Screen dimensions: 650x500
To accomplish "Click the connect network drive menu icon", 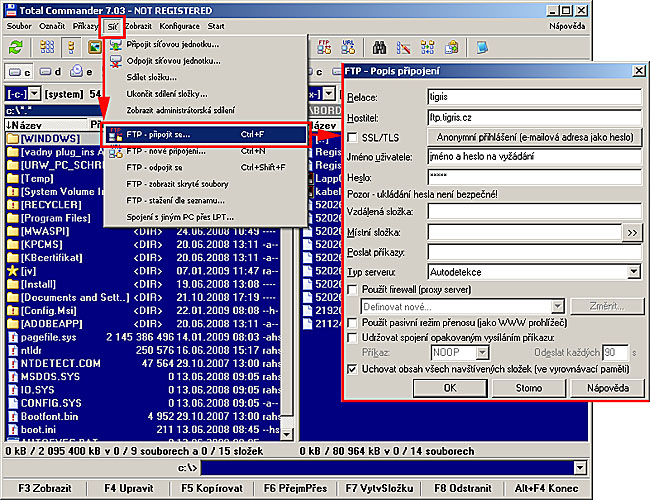I will pyautogui.click(x=116, y=44).
